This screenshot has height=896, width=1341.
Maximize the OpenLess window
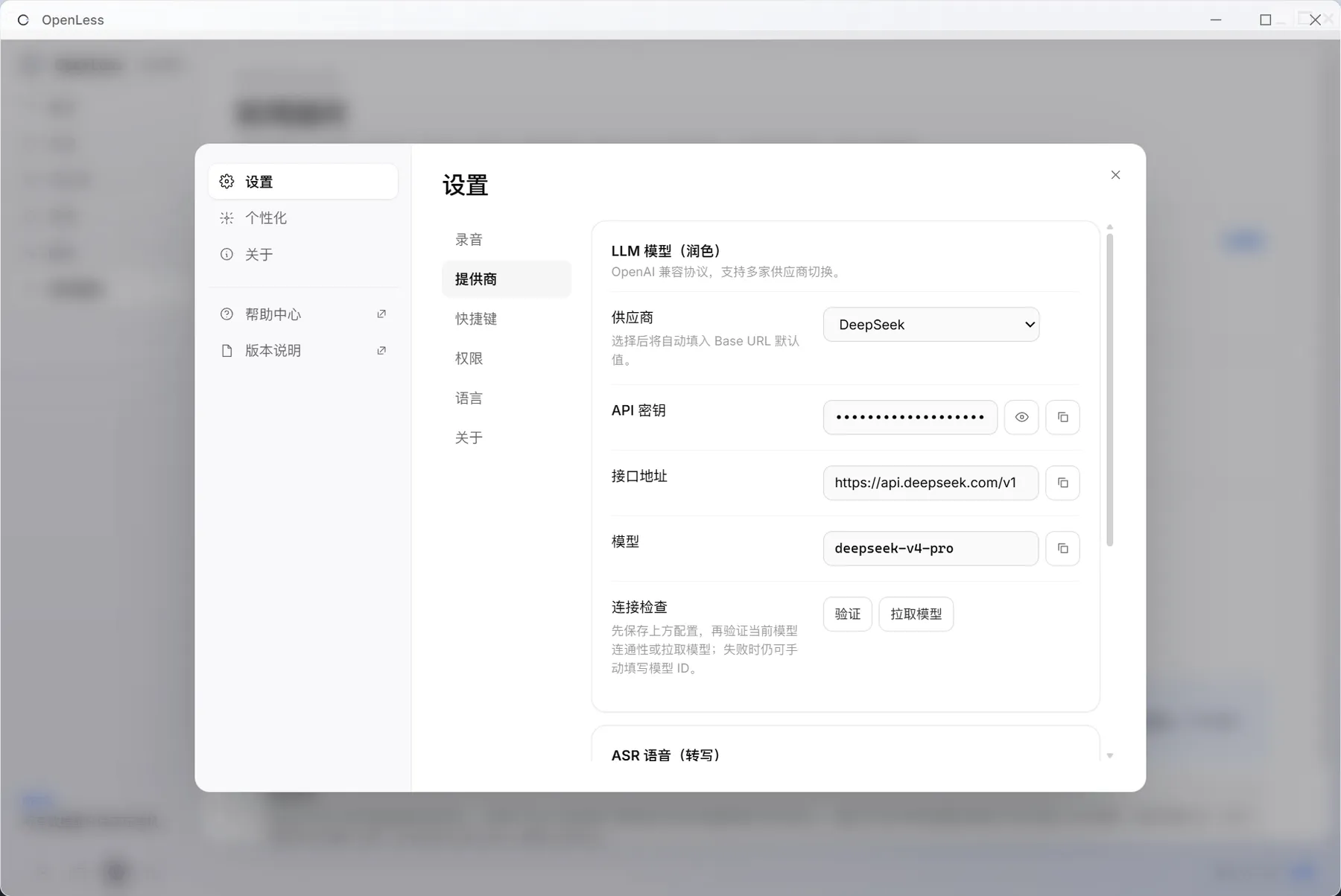1265,20
